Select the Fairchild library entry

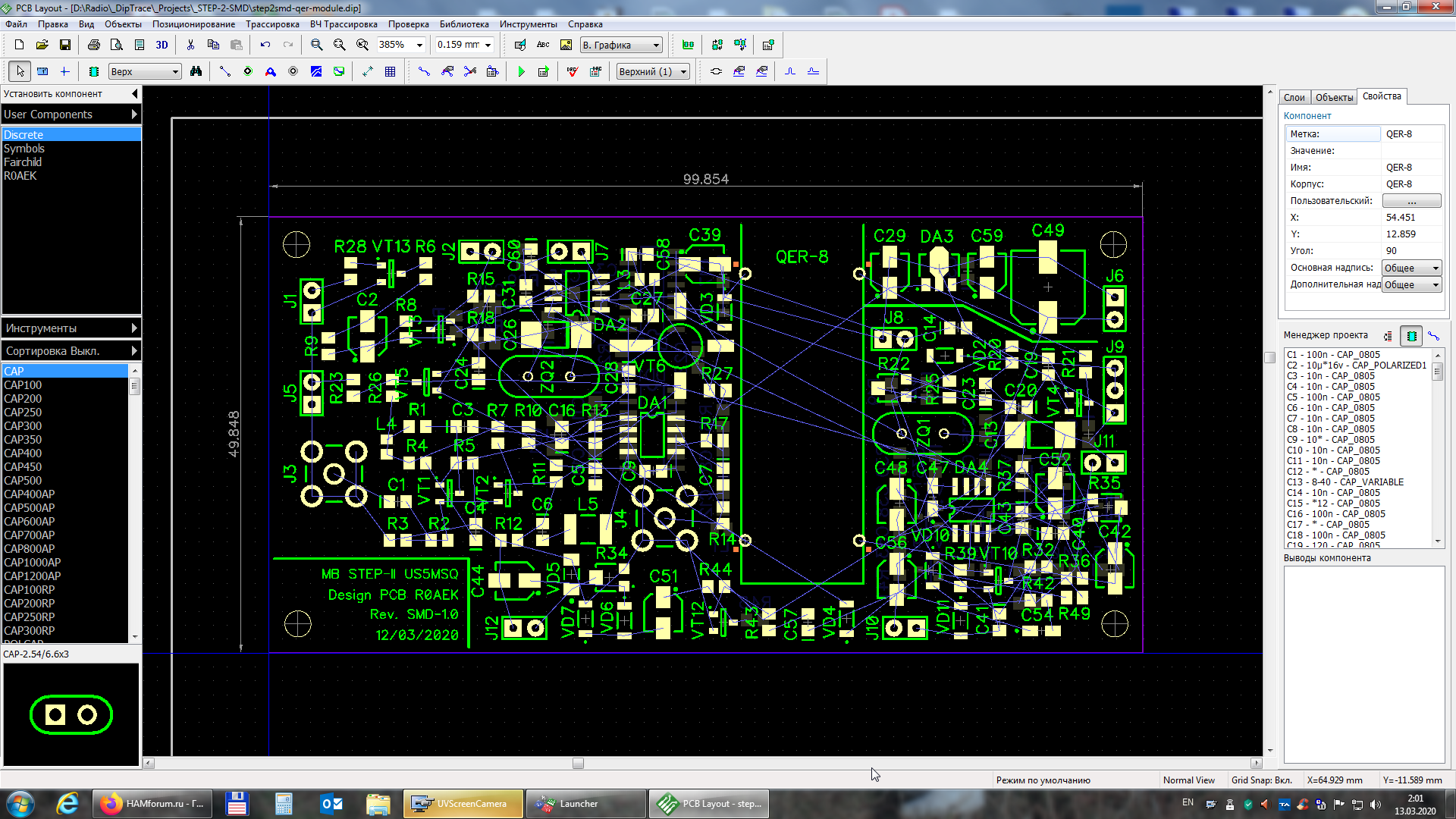[x=23, y=162]
